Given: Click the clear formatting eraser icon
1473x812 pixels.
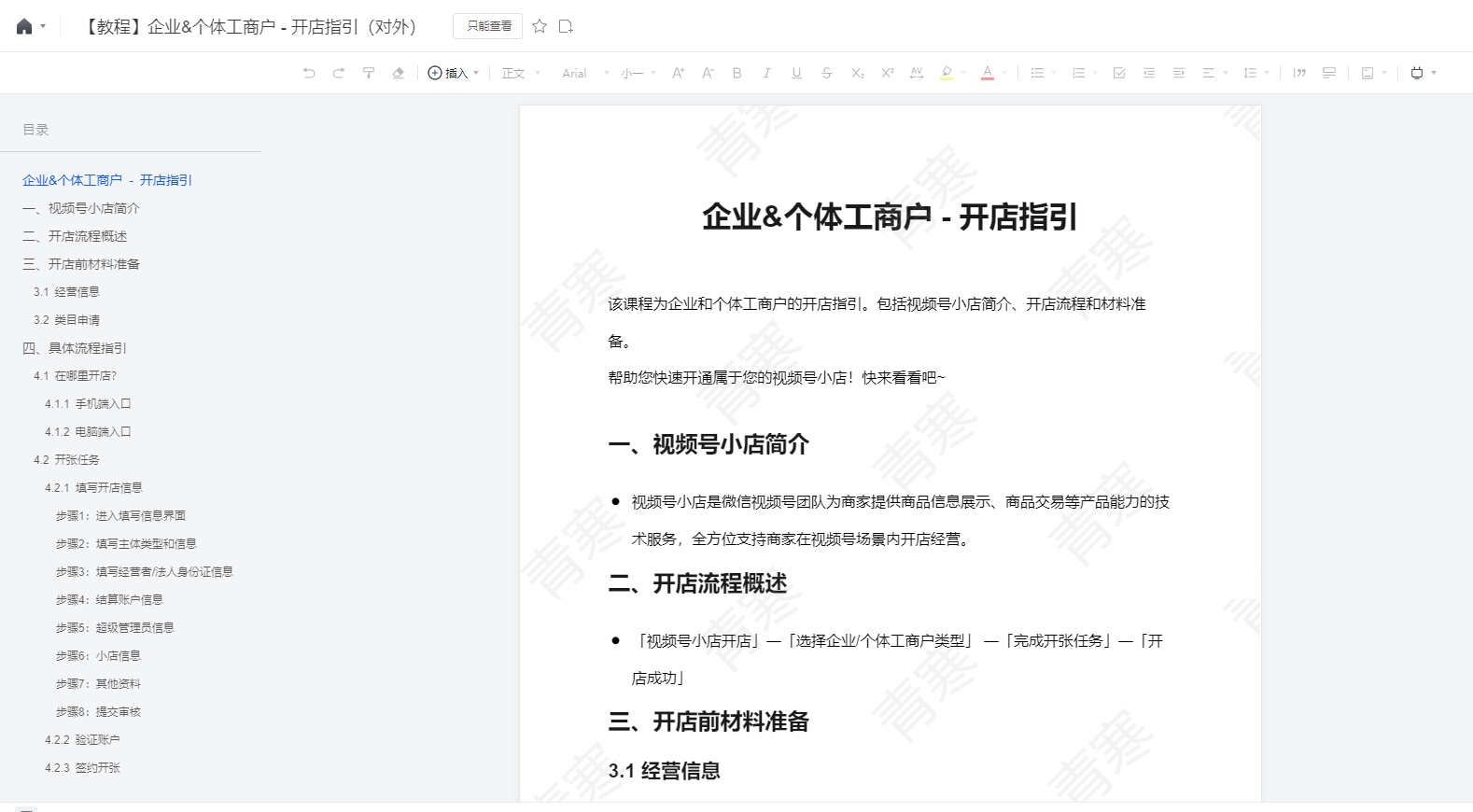Looking at the screenshot, I should [x=399, y=73].
